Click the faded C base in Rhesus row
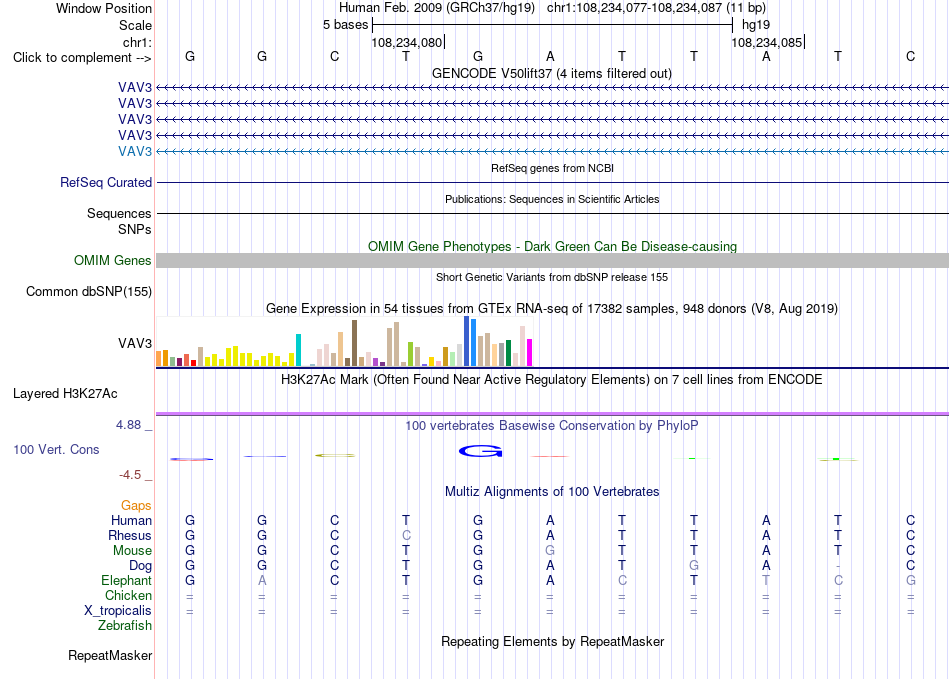The height and width of the screenshot is (679, 950). point(406,535)
